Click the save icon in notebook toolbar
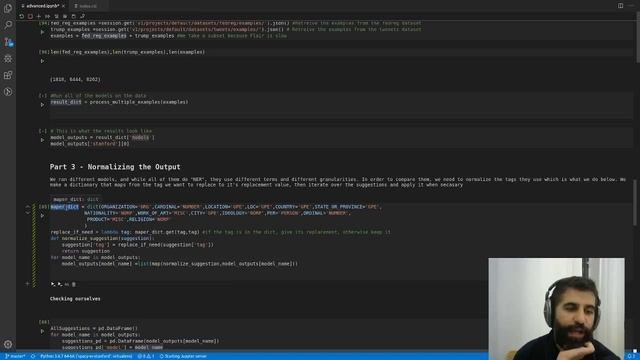 click(73, 16)
